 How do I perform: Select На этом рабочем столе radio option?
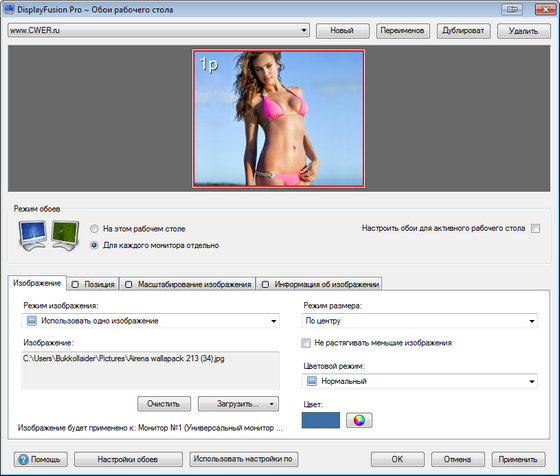click(x=94, y=229)
